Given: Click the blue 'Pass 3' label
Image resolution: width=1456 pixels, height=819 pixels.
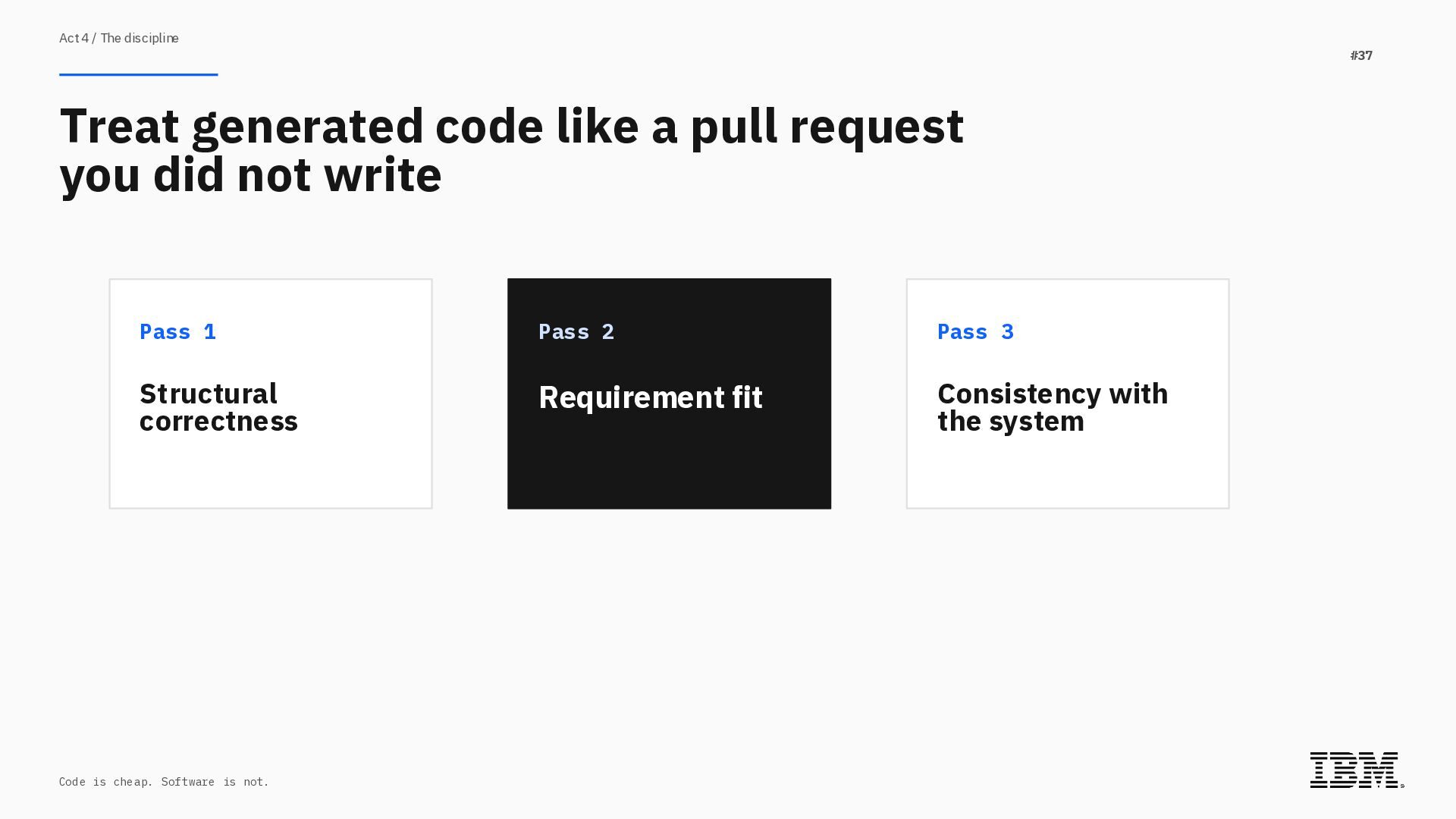Looking at the screenshot, I should (x=975, y=331).
